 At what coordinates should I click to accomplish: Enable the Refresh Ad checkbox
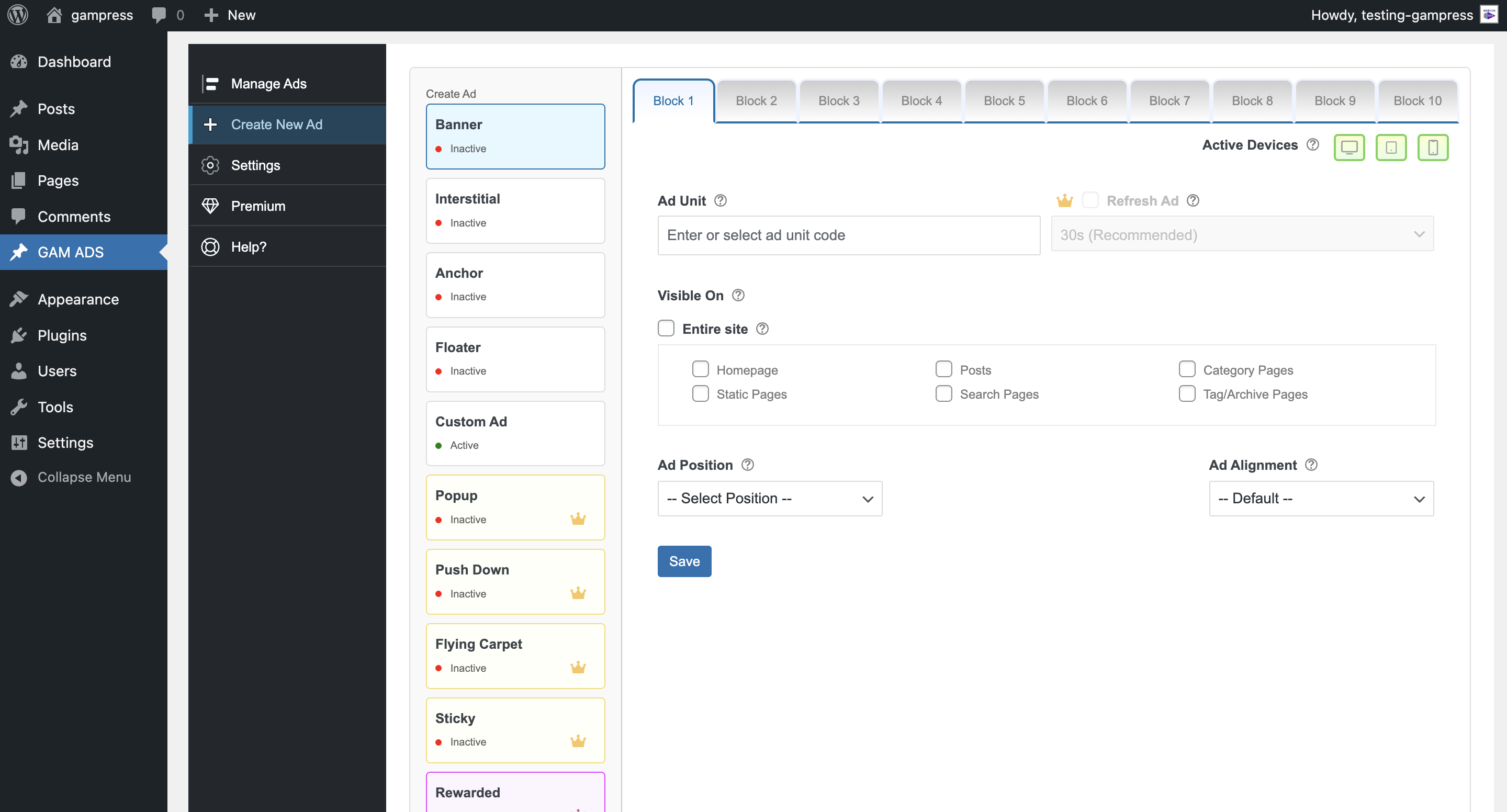point(1090,200)
